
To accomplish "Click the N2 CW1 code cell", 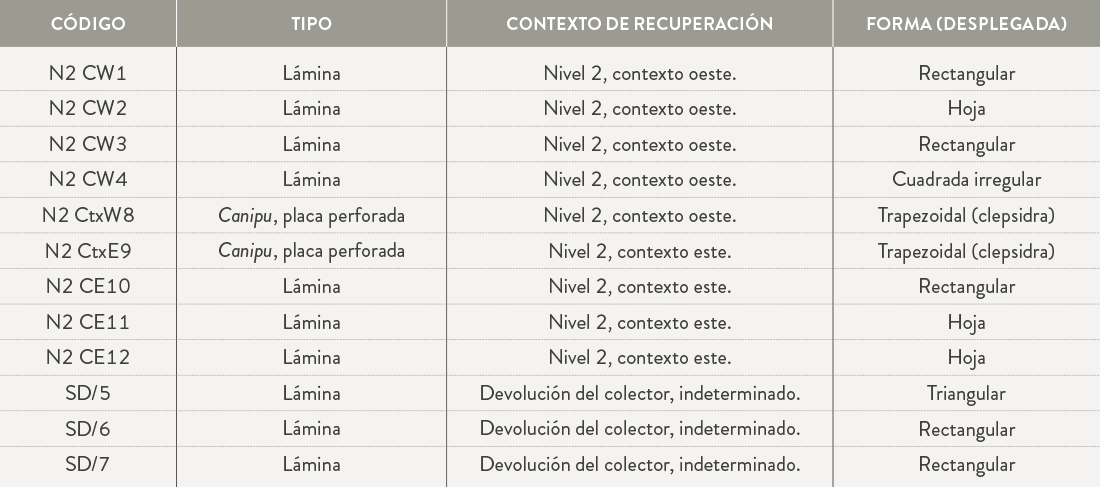I will (x=88, y=73).
